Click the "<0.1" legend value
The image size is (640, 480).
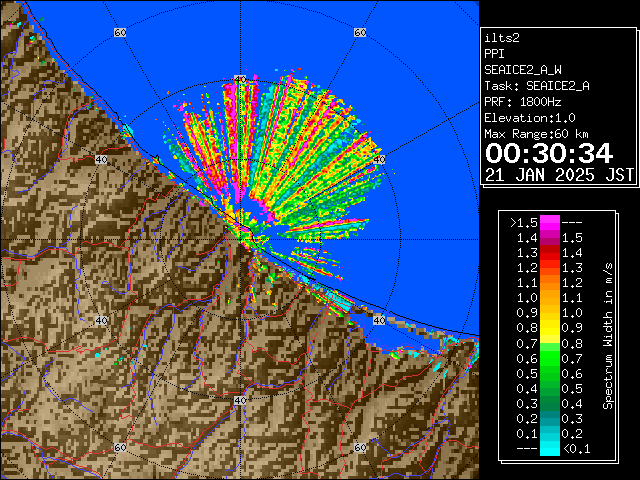[x=576, y=449]
